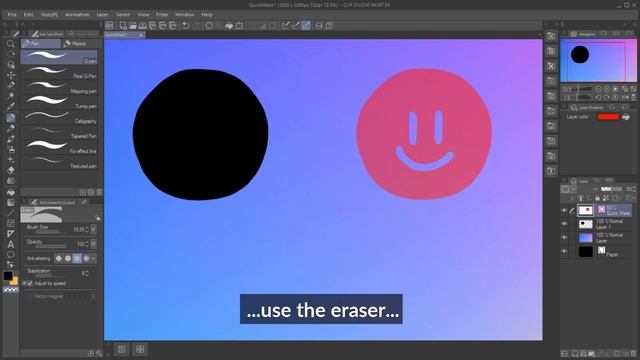This screenshot has height=360, width=640.
Task: Toggle the Adjust by speed checkbox
Action: 30,283
